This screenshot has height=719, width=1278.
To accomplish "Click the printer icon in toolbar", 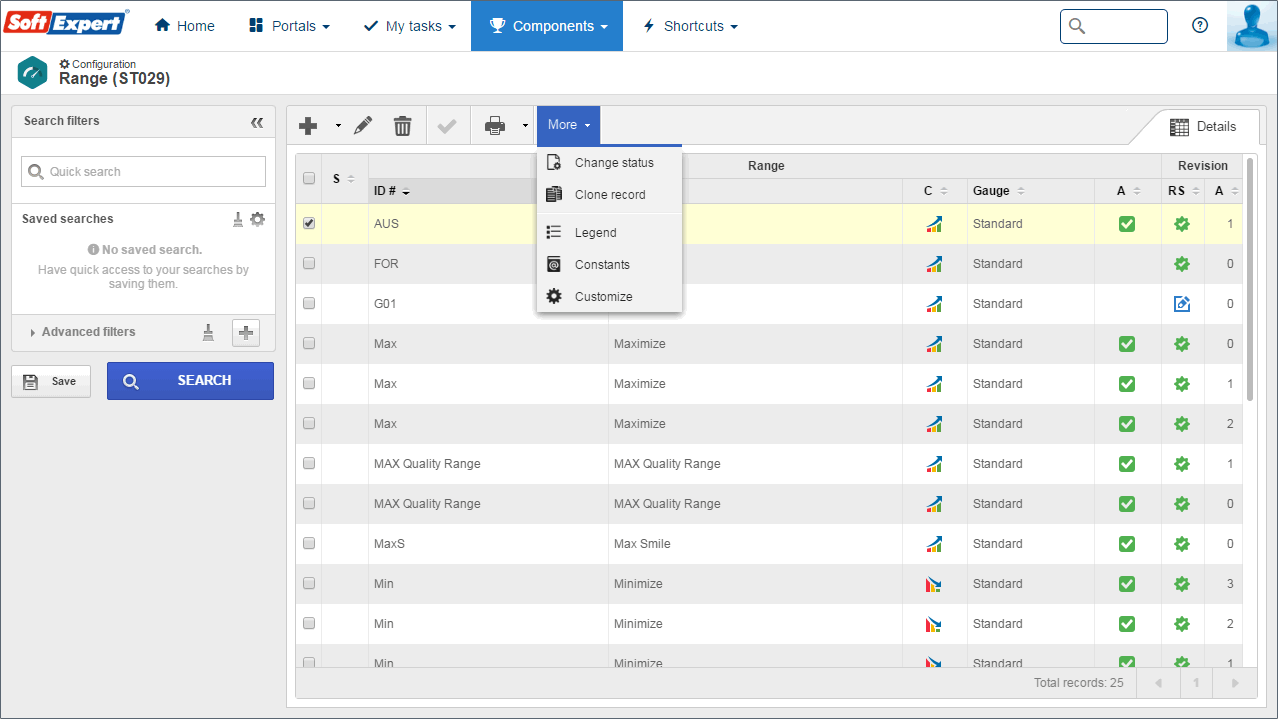I will 495,126.
